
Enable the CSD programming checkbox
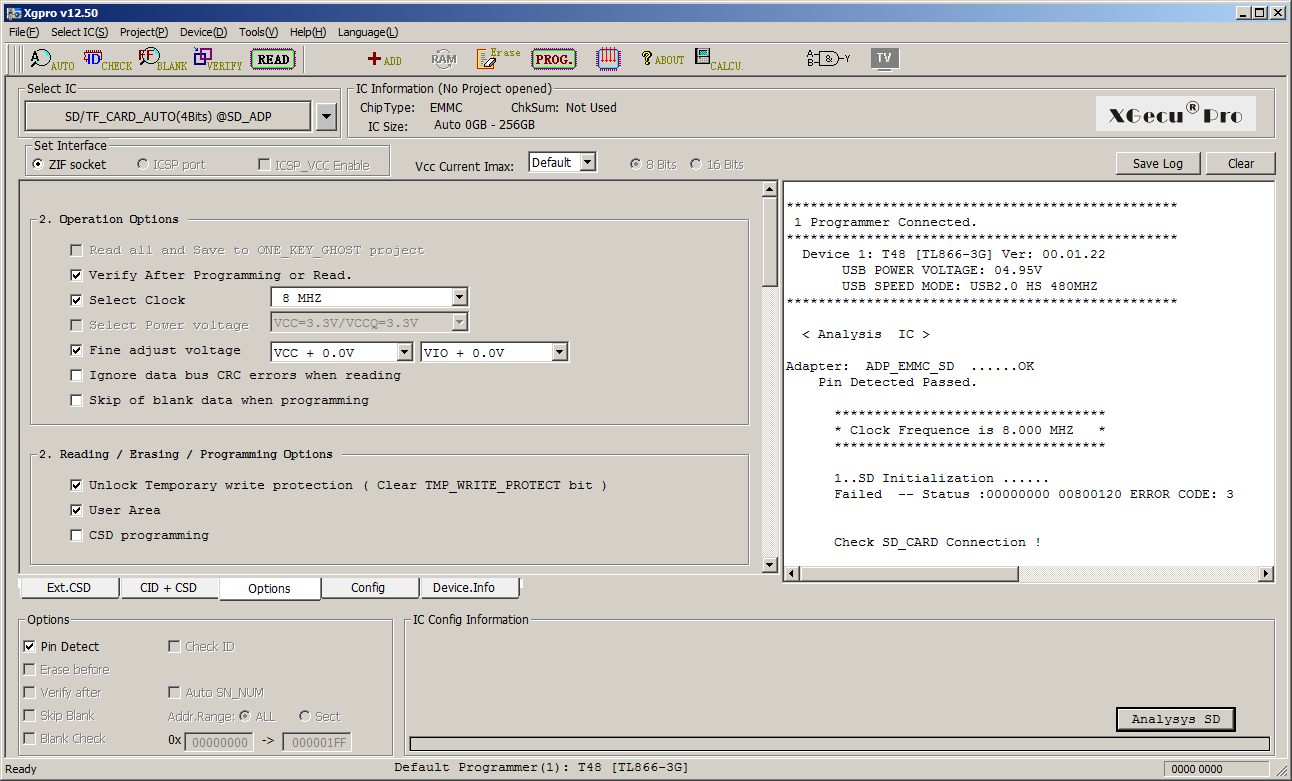[77, 535]
